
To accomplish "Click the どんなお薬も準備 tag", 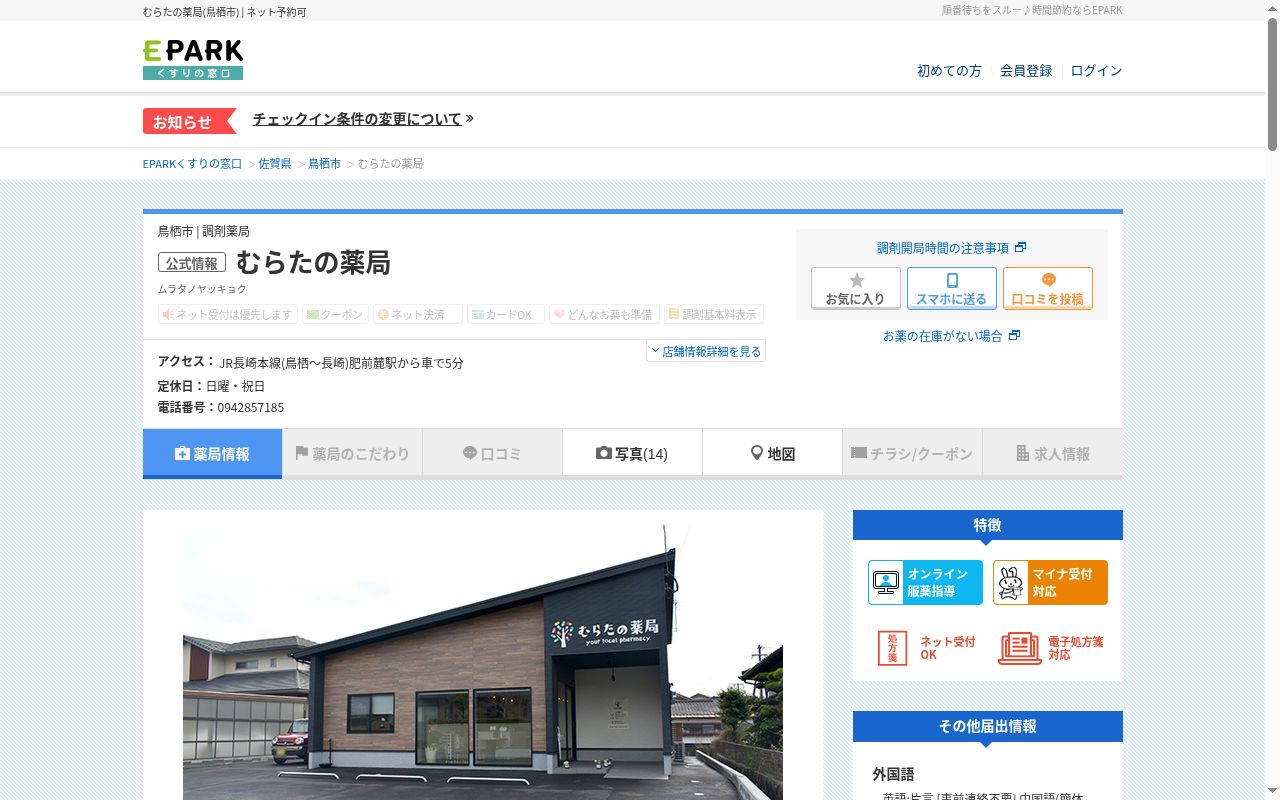I will [x=604, y=314].
